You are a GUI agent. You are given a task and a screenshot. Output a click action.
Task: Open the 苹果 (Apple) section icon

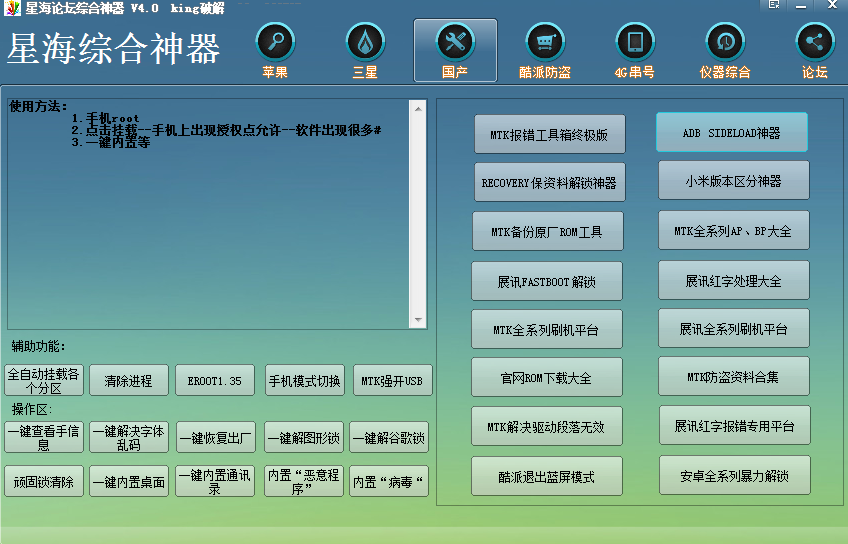pos(275,42)
